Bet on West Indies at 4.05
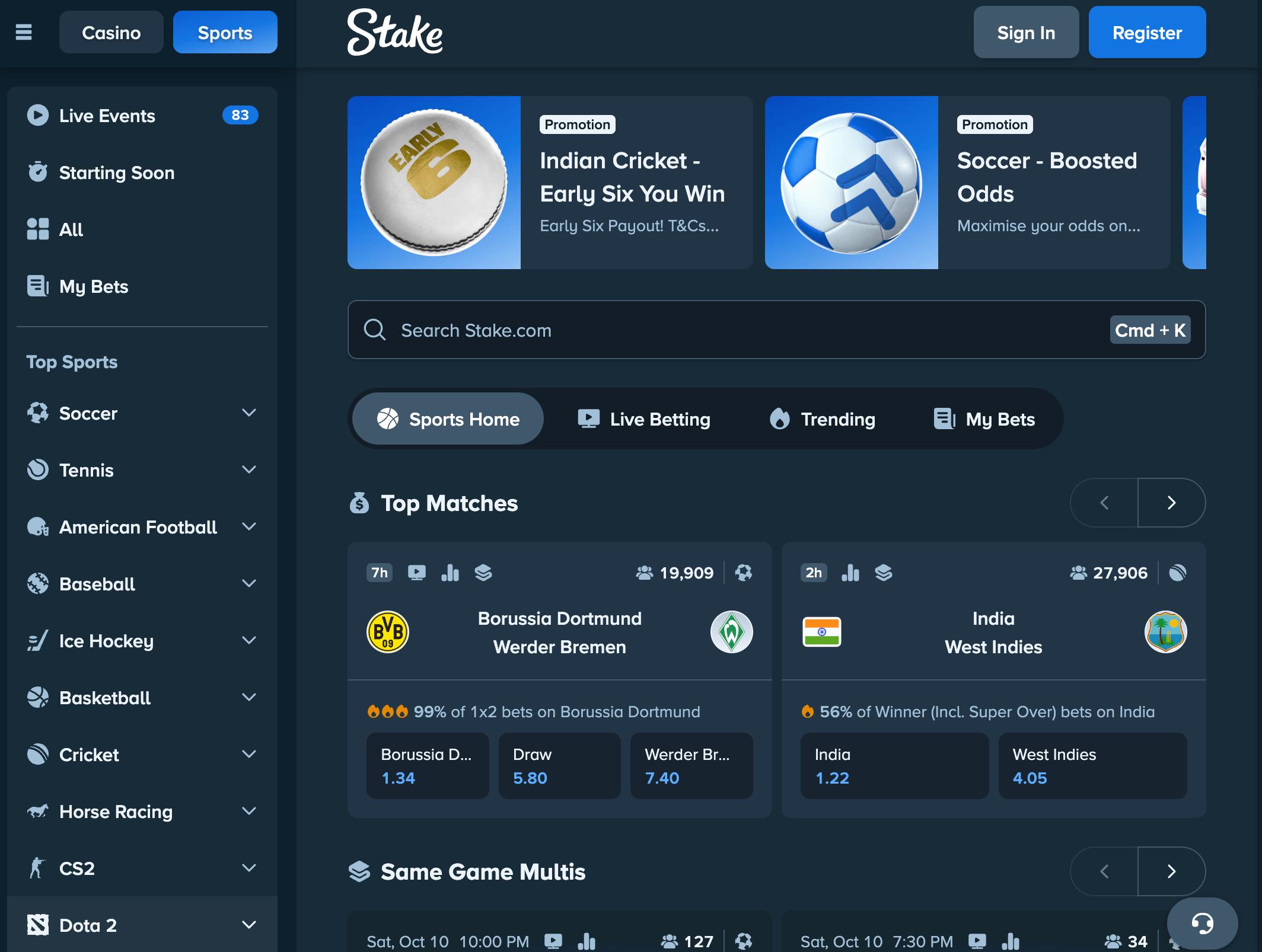 click(1092, 766)
